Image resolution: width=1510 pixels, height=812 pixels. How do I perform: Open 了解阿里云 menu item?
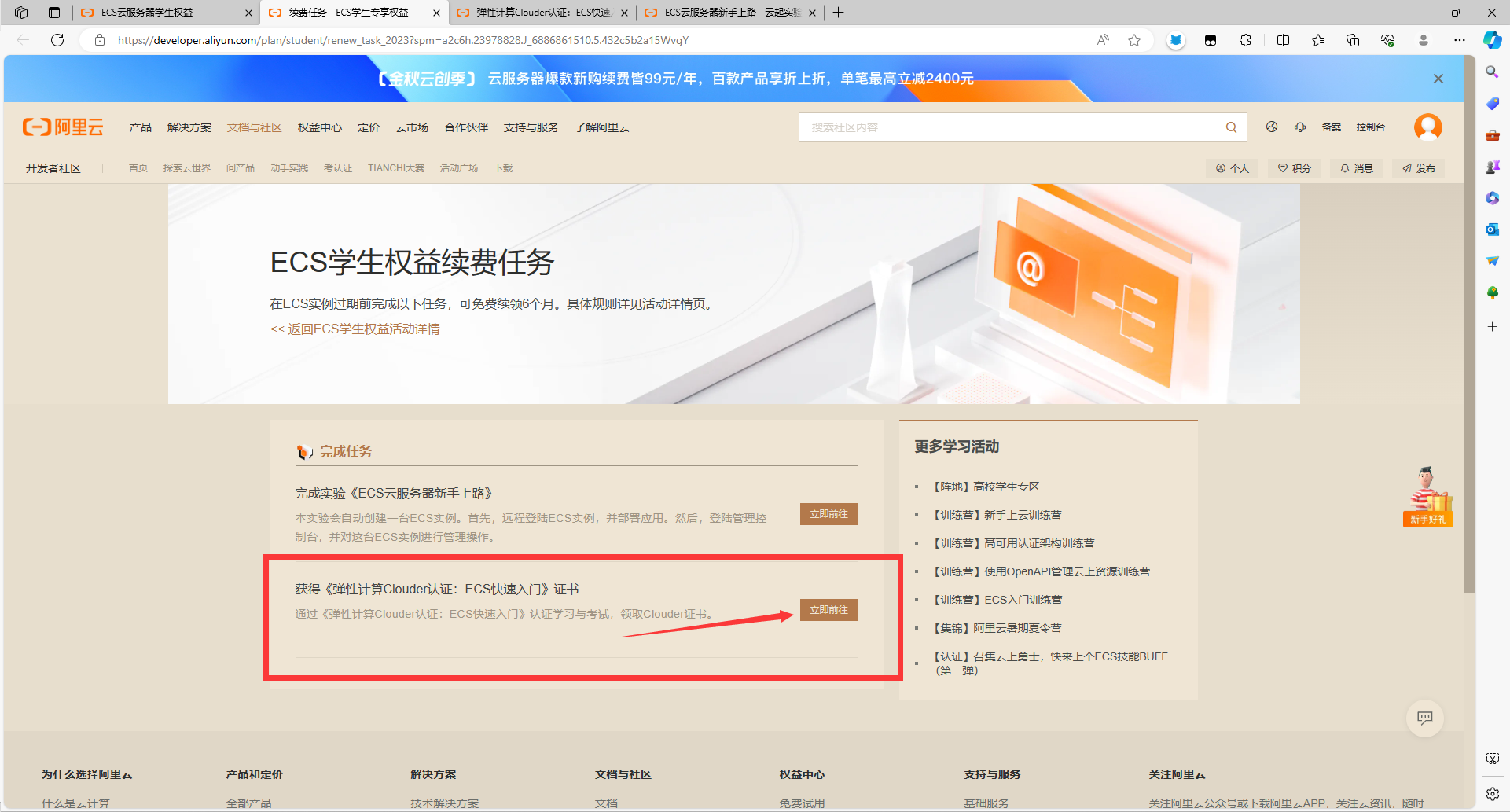[x=602, y=127]
